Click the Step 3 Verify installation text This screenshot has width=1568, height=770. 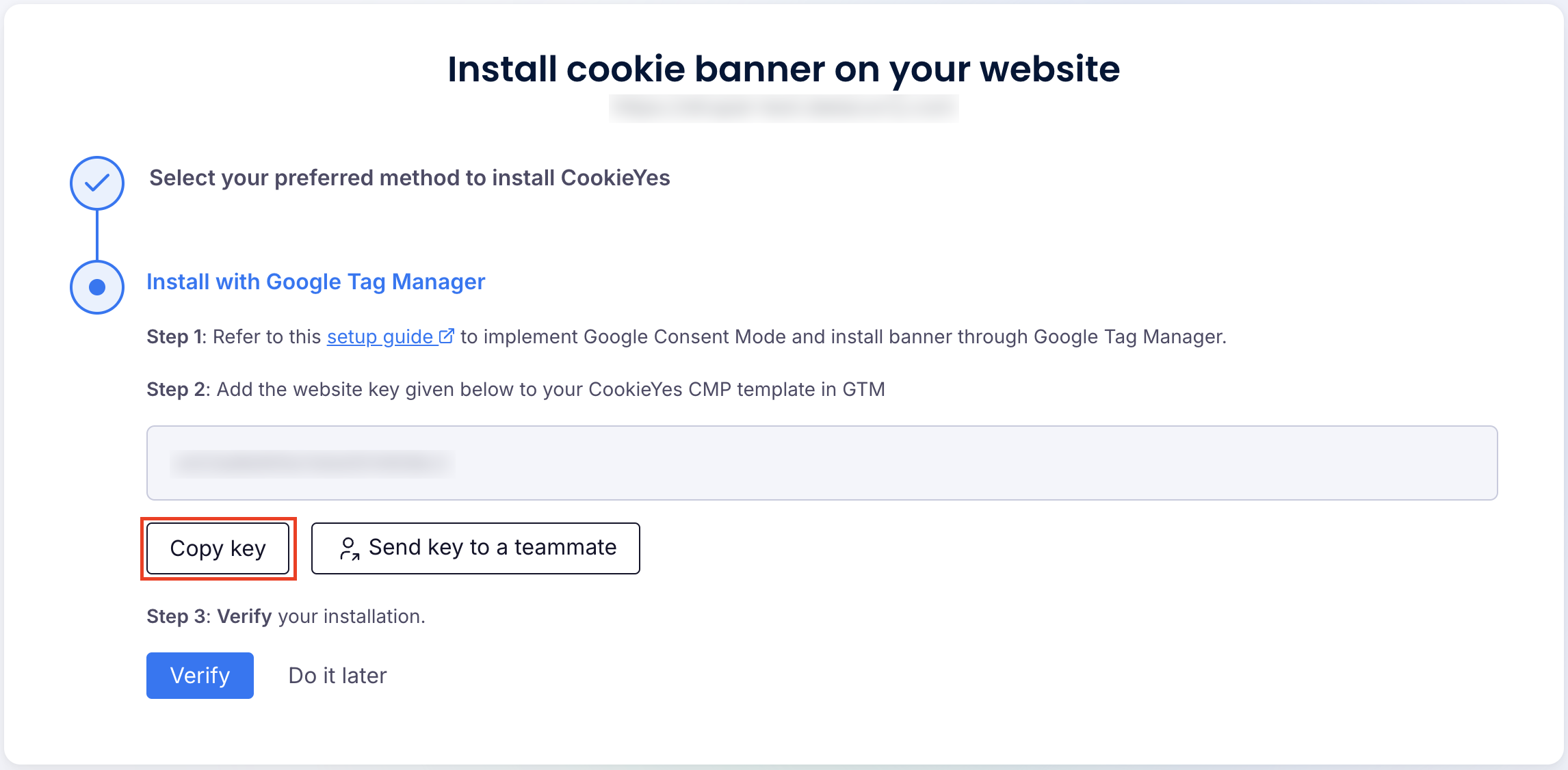pos(286,616)
